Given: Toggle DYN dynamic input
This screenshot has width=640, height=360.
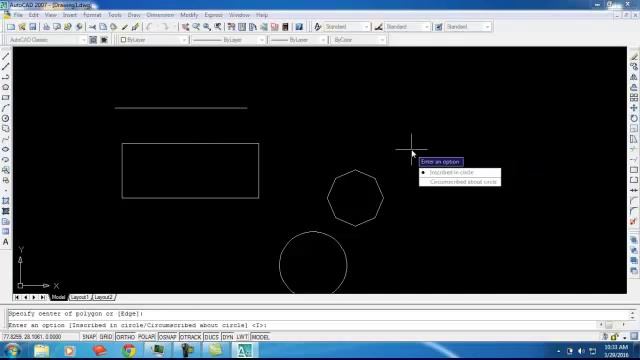Looking at the screenshot, I should tap(228, 337).
